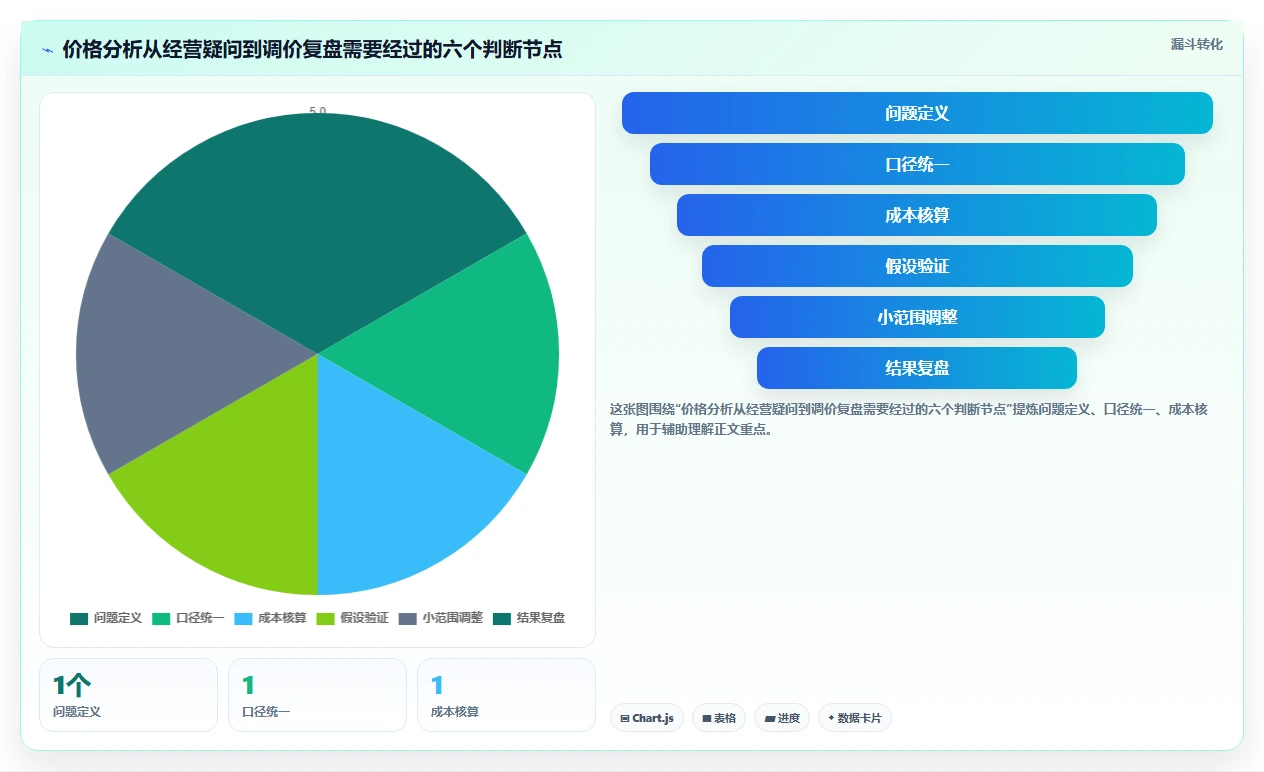Select the 结果复盘 funnel bar
This screenshot has width=1264, height=772.
(x=917, y=368)
